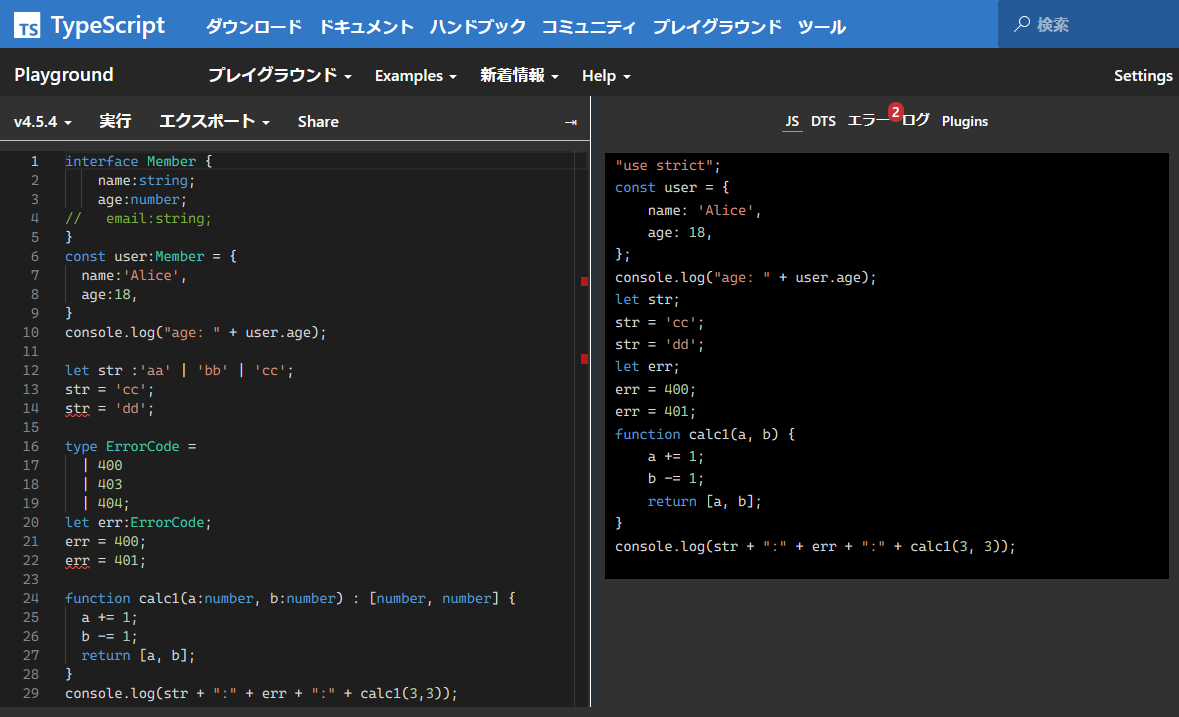Click the TypeScript logo icon
This screenshot has width=1179, height=717.
click(x=27, y=26)
